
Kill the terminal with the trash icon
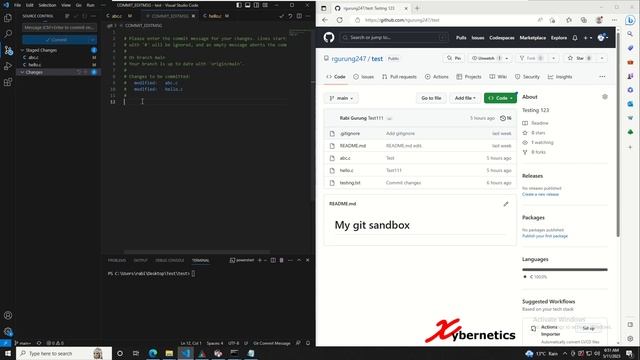point(281,260)
